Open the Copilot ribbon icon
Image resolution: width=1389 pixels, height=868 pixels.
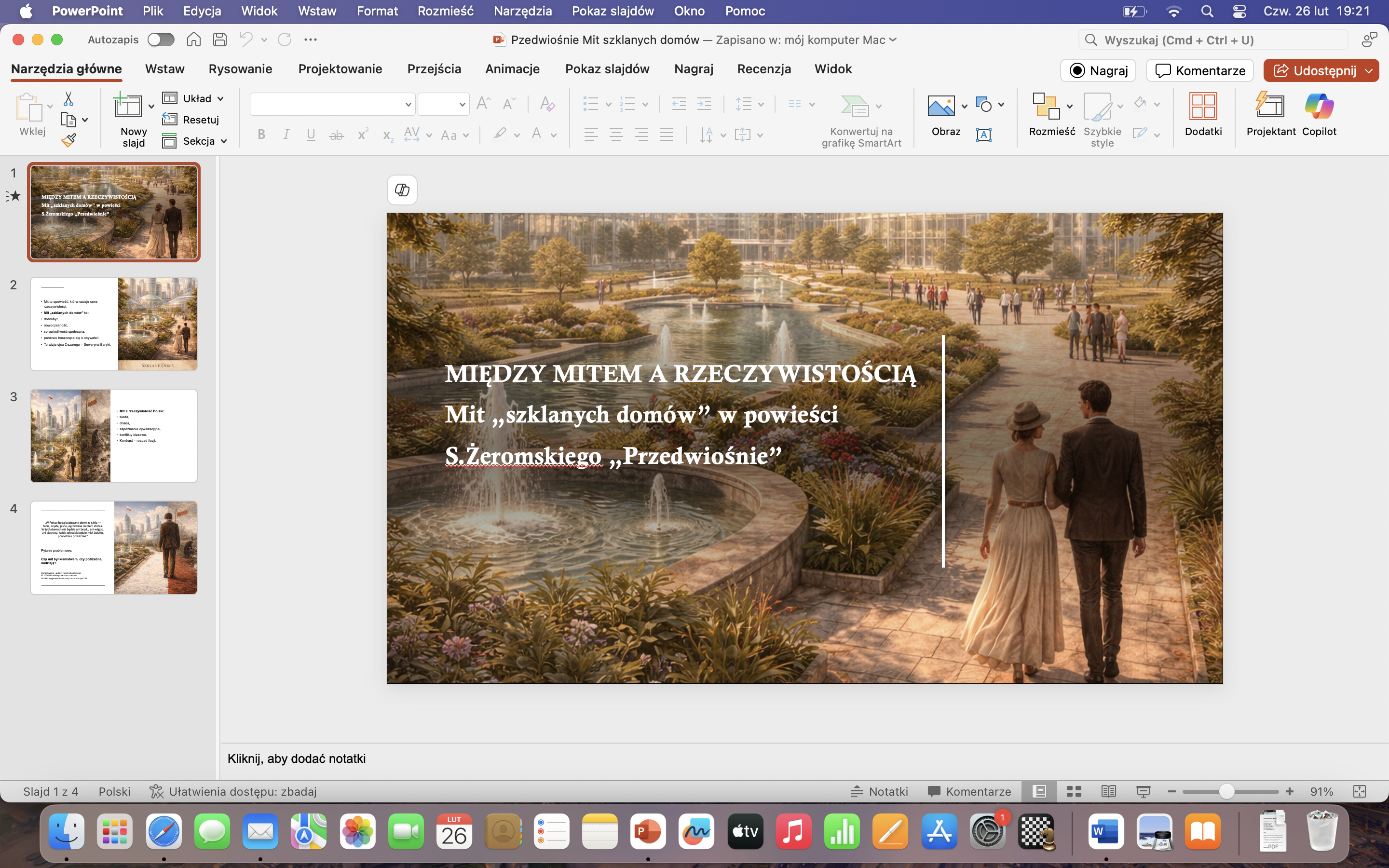pos(1319,107)
